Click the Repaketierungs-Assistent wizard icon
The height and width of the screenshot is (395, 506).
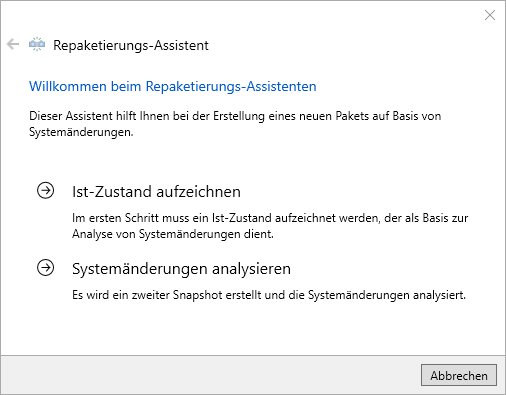click(x=37, y=44)
